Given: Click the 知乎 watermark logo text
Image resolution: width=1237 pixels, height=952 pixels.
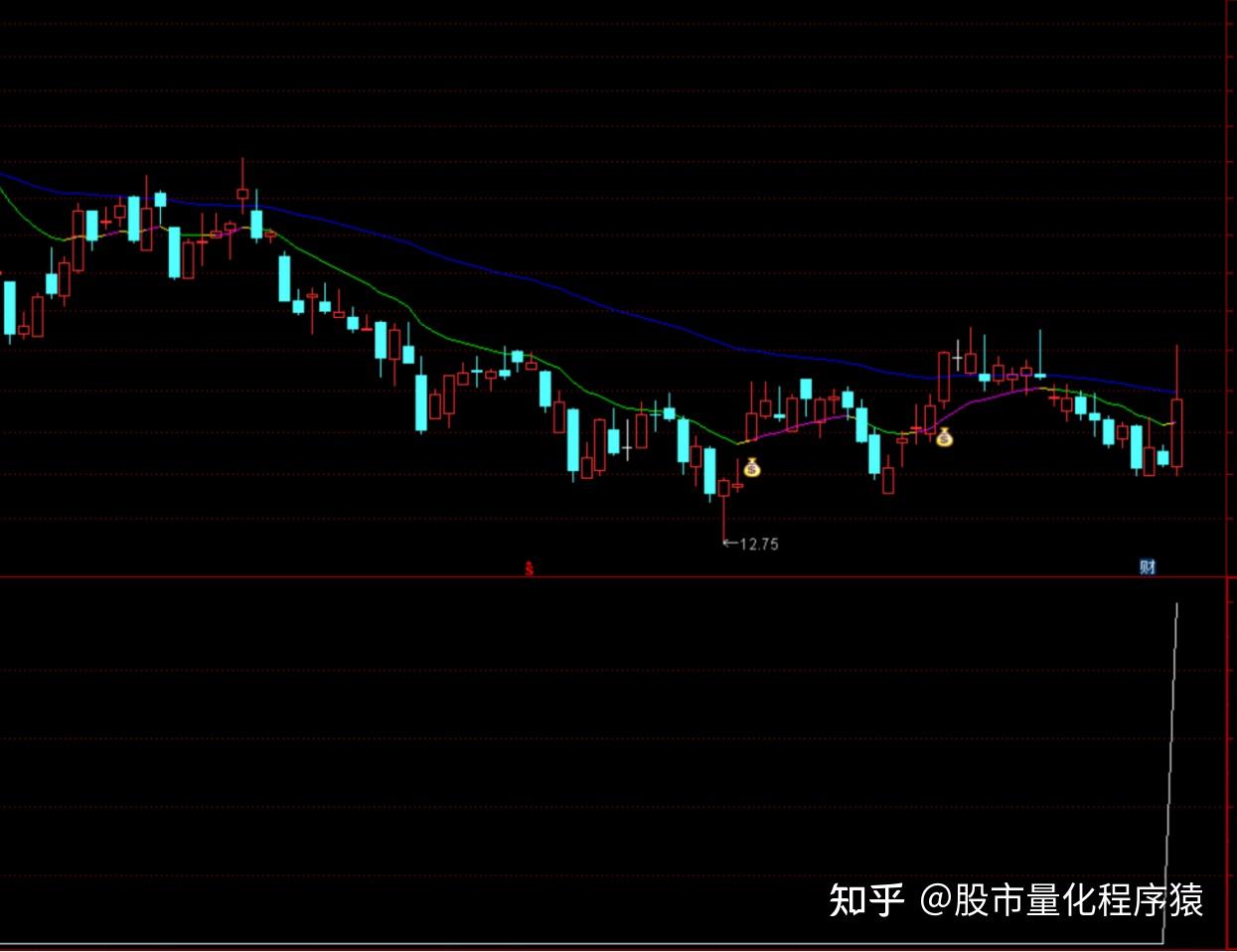Looking at the screenshot, I should (x=865, y=900).
